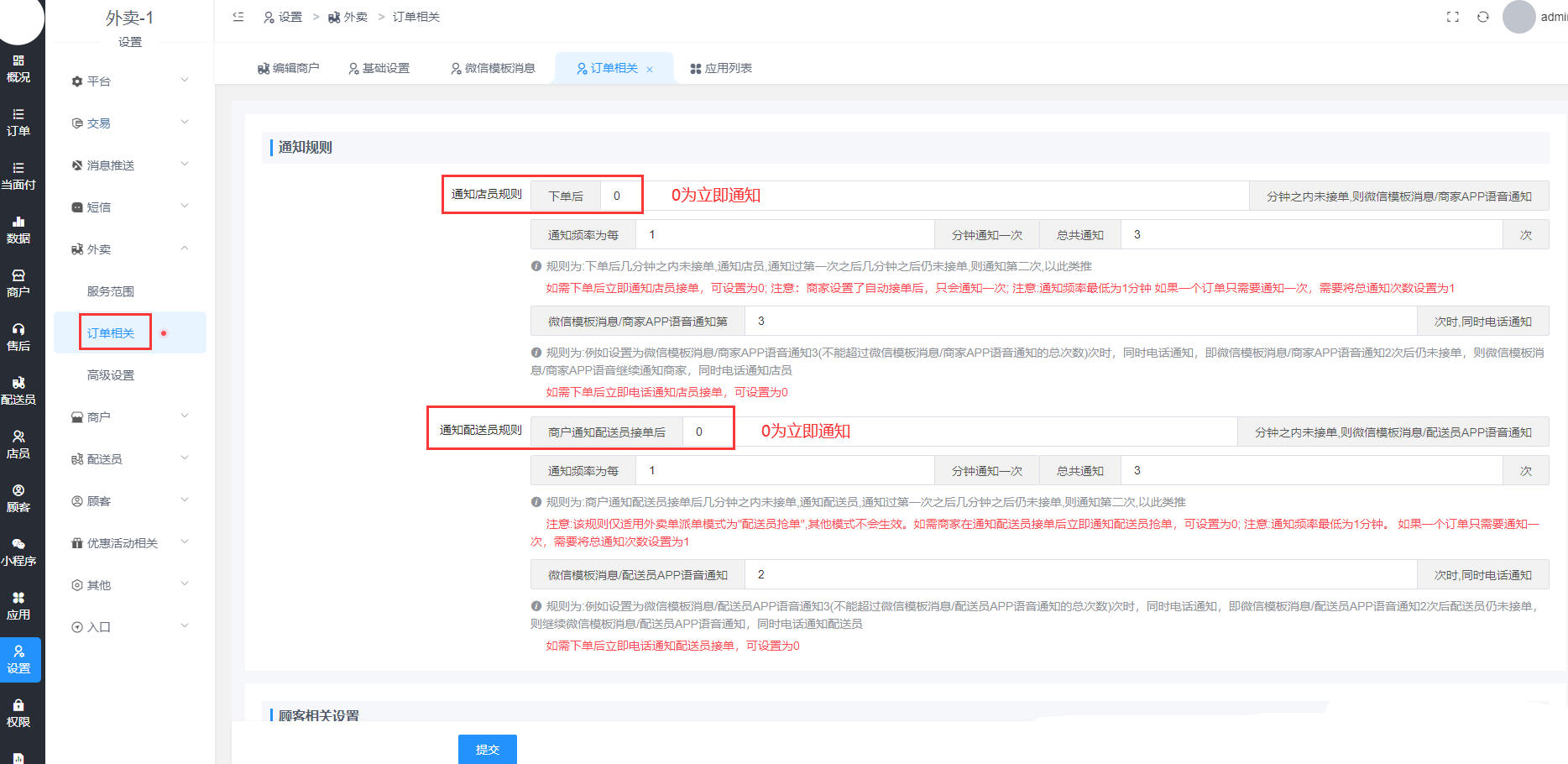The width and height of the screenshot is (1568, 764).
Task: Open the 订单 orders sidebar icon
Action: (18, 123)
